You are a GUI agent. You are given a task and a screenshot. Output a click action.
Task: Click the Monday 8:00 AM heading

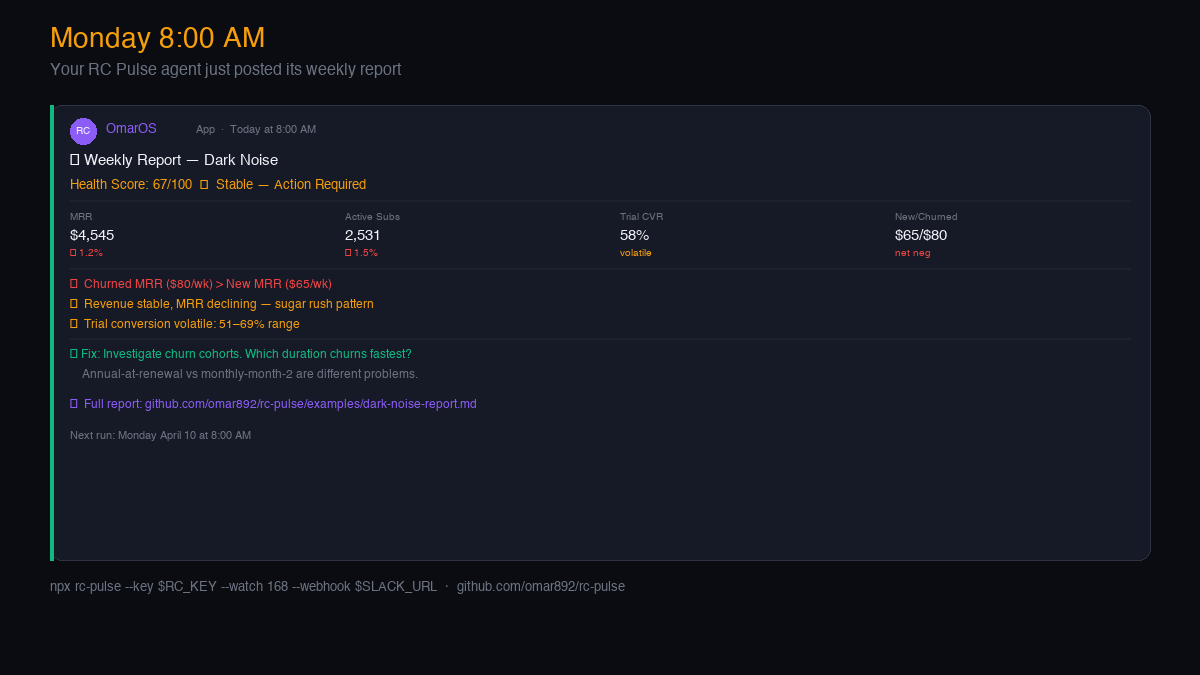[158, 38]
